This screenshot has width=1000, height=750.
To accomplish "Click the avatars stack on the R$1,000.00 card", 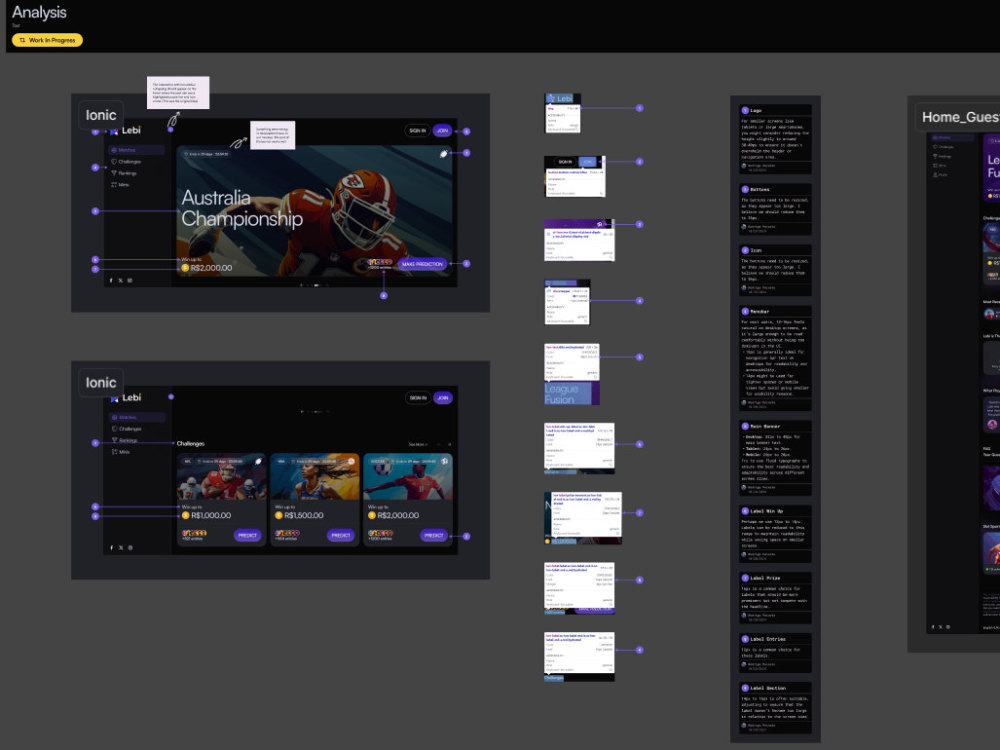I will (194, 533).
